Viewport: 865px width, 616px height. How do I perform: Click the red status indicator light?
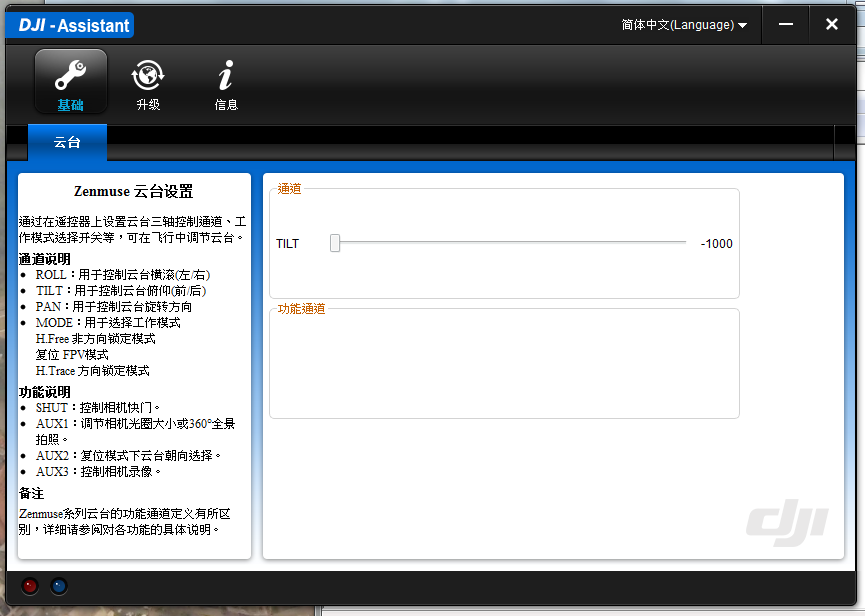pos(30,586)
